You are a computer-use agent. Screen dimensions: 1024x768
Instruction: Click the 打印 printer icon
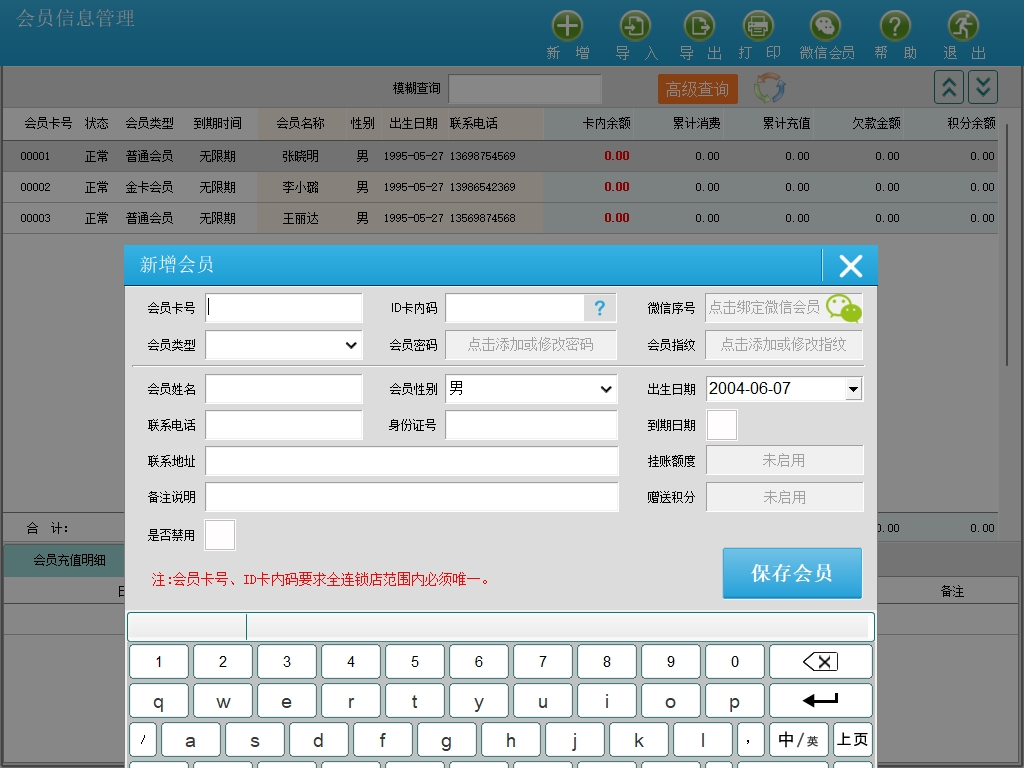click(x=758, y=26)
